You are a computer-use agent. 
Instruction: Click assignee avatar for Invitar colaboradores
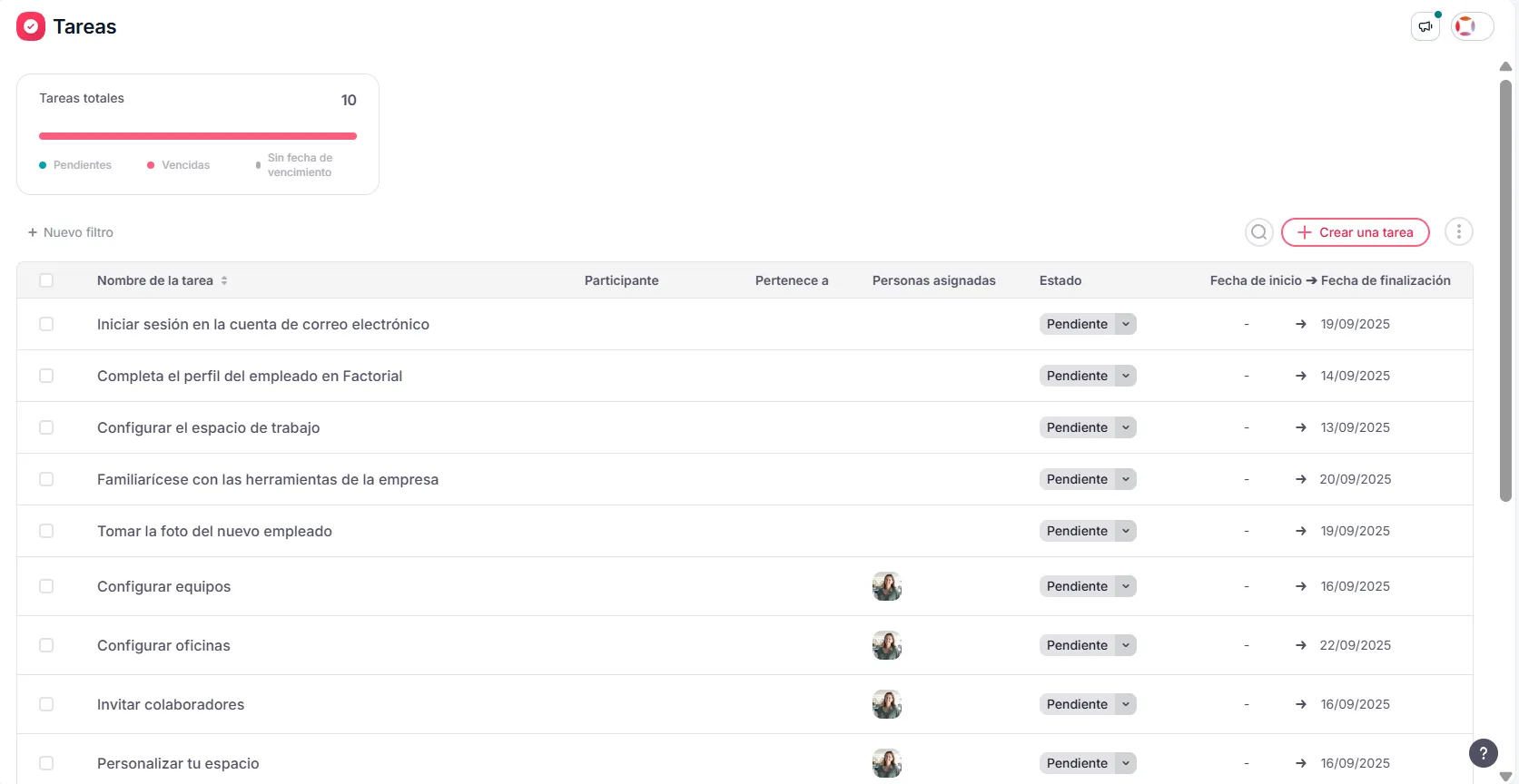click(x=886, y=704)
